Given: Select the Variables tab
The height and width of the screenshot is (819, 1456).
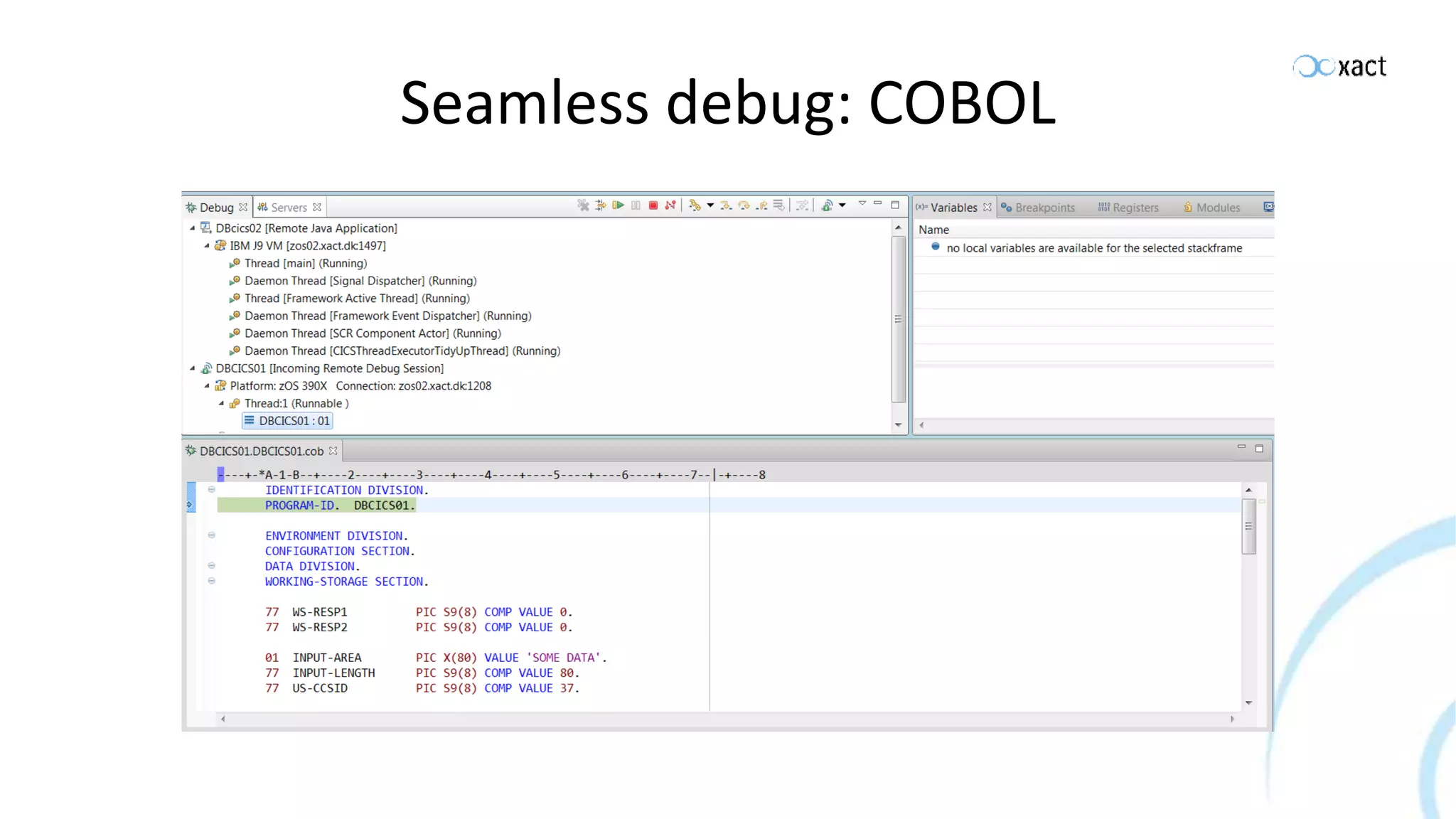Looking at the screenshot, I should pos(953,208).
